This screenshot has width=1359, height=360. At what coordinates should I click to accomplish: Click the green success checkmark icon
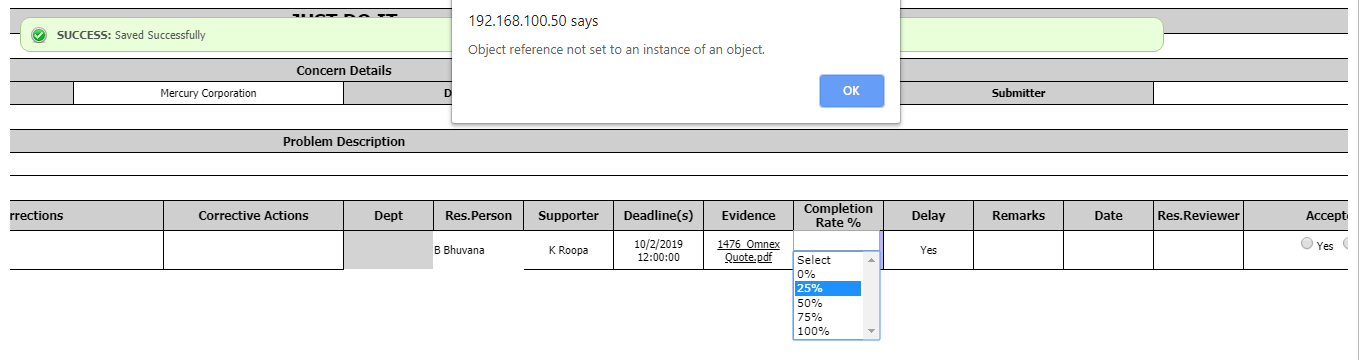tap(39, 35)
